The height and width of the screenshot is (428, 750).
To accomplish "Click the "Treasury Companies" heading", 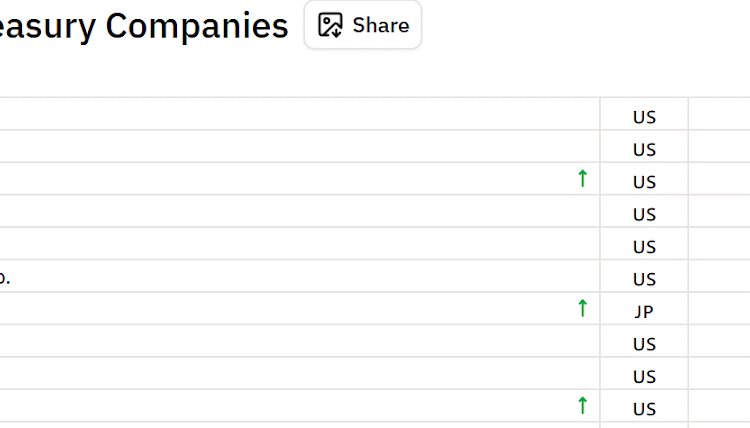I will [x=144, y=26].
